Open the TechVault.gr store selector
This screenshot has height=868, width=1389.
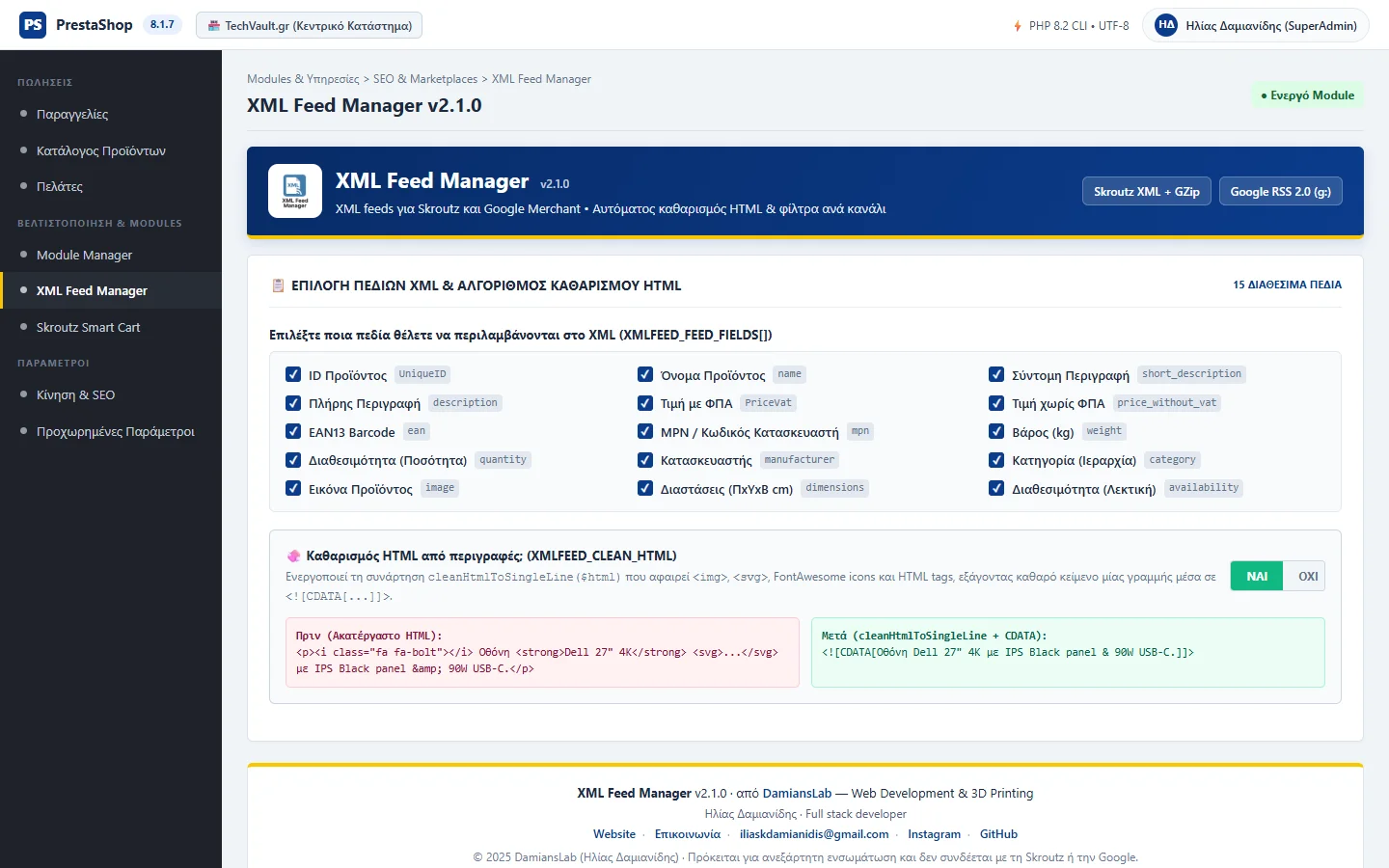coord(309,26)
